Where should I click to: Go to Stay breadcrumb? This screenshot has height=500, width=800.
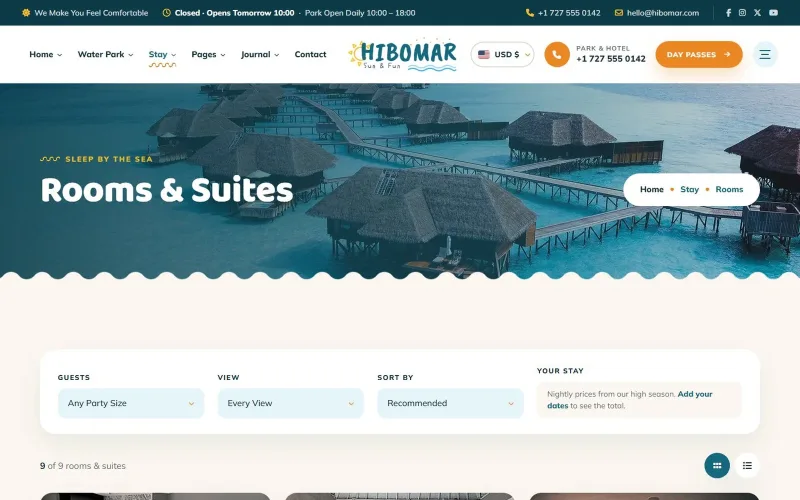[x=689, y=189]
